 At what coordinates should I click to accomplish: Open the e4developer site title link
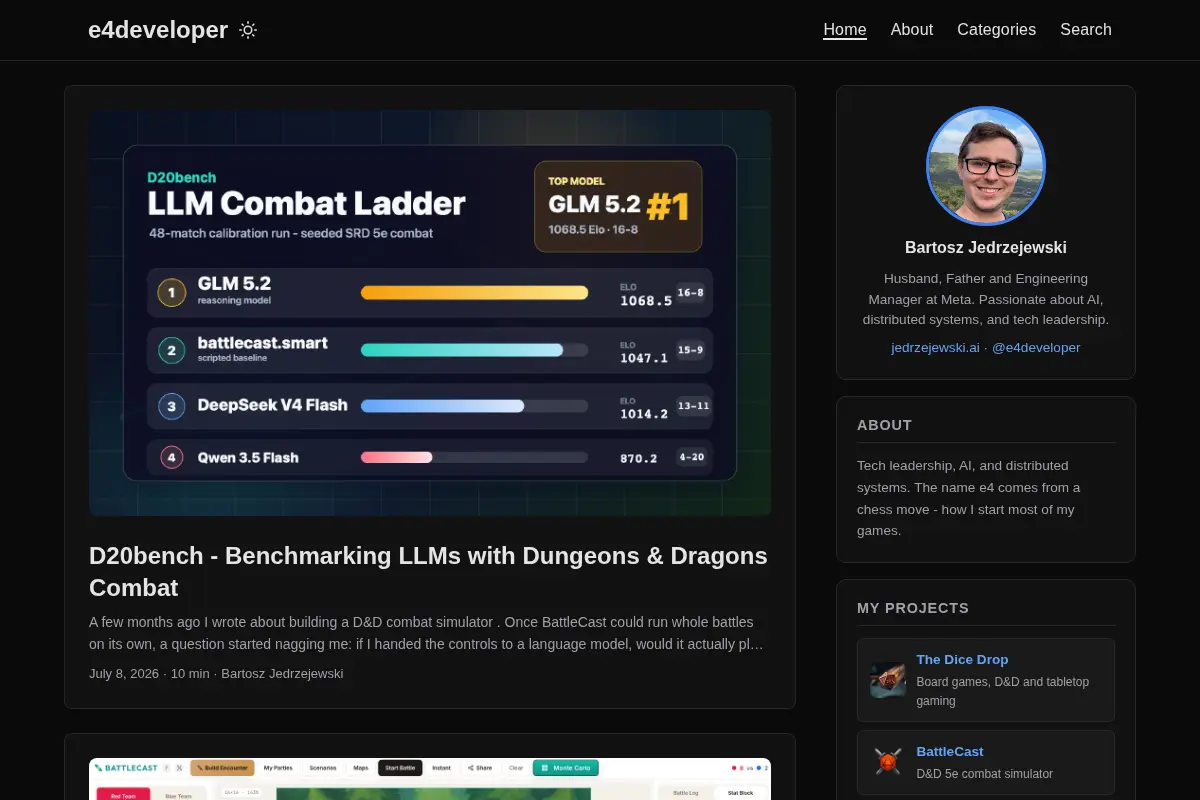pos(158,30)
